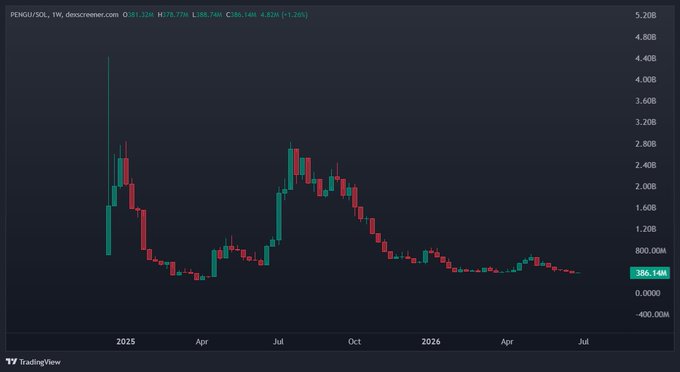680x372 pixels.
Task: Click the 0.0000 price axis label
Action: (x=647, y=294)
